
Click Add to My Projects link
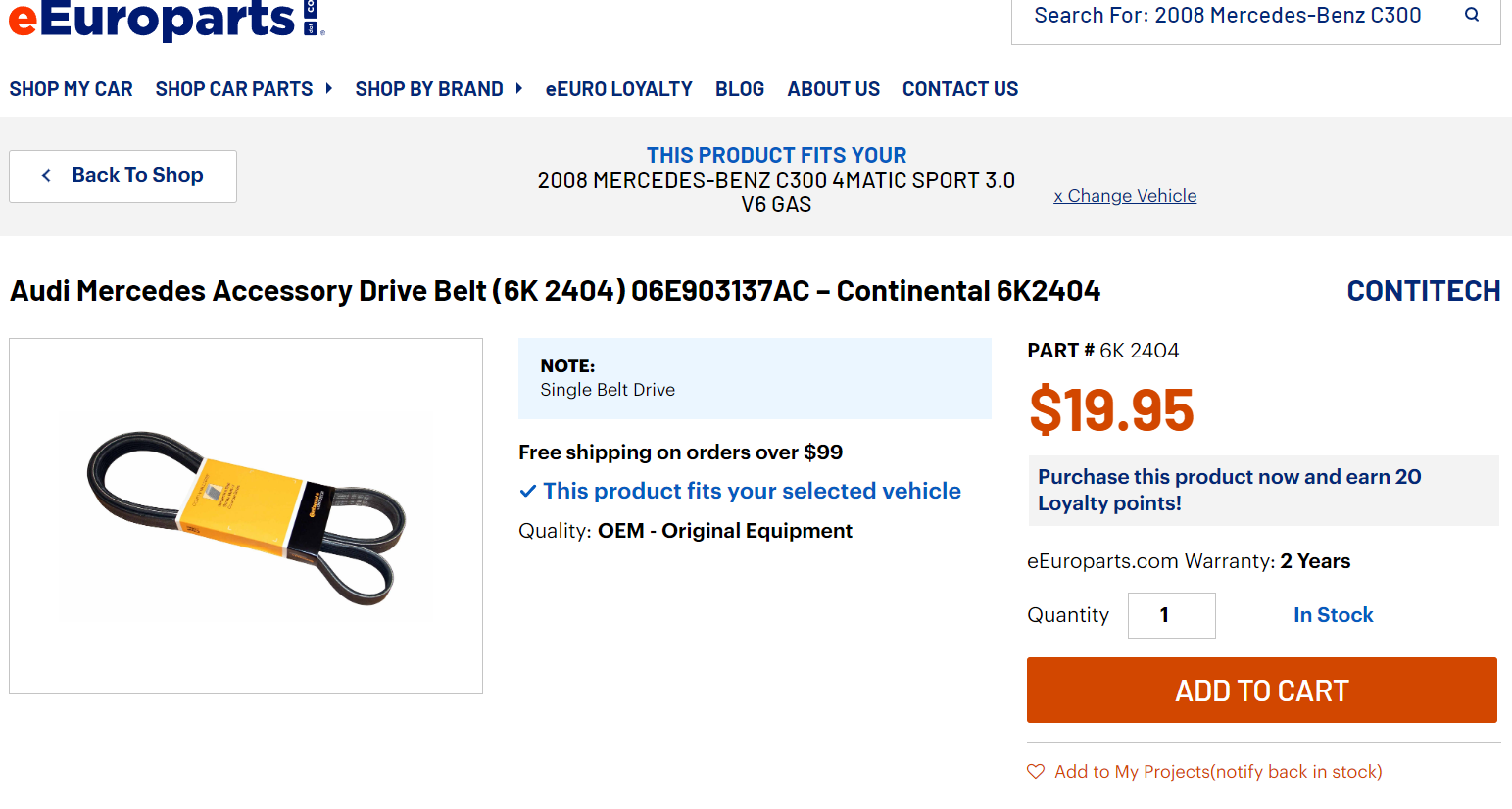pos(1218,772)
